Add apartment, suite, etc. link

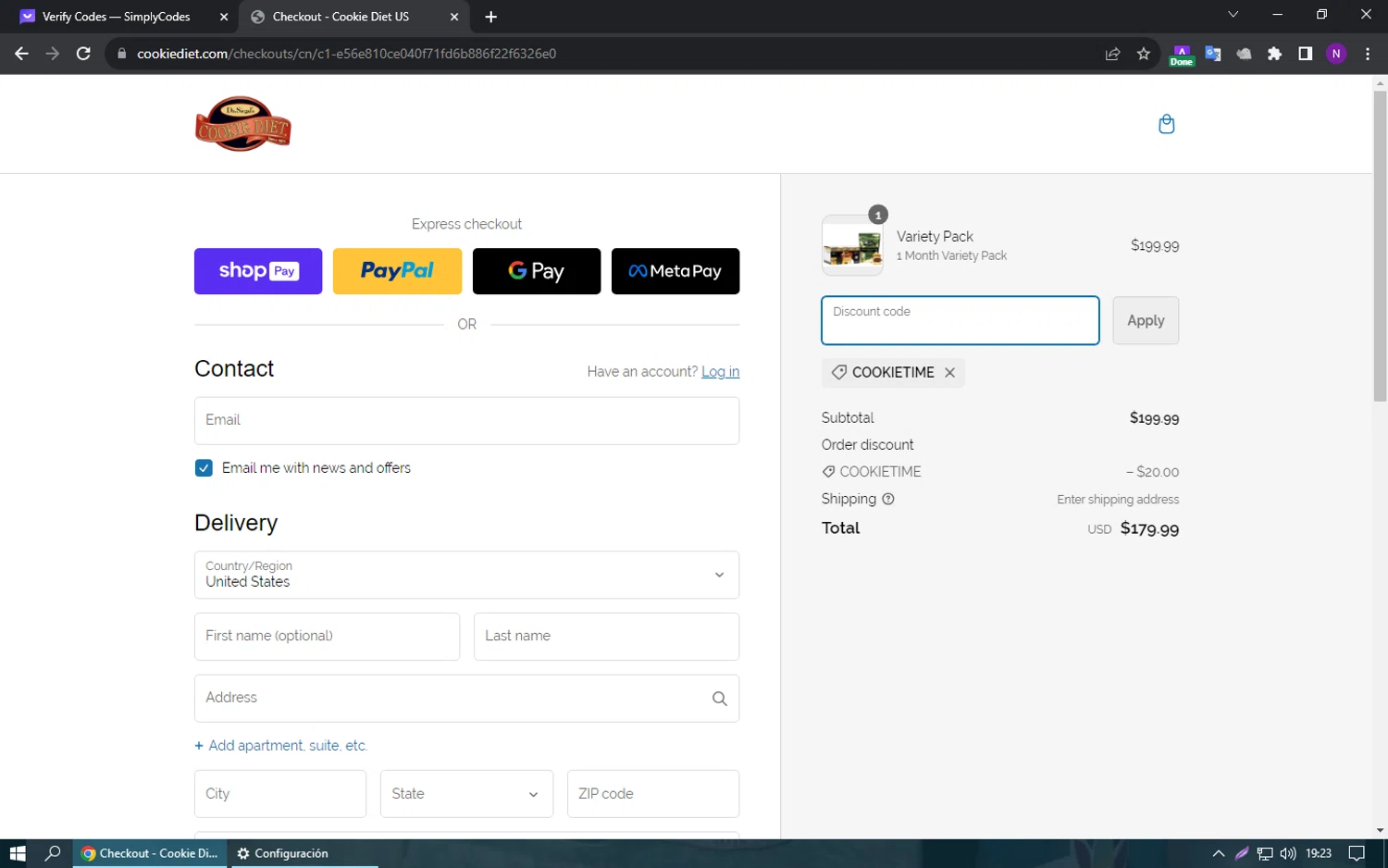coord(280,746)
